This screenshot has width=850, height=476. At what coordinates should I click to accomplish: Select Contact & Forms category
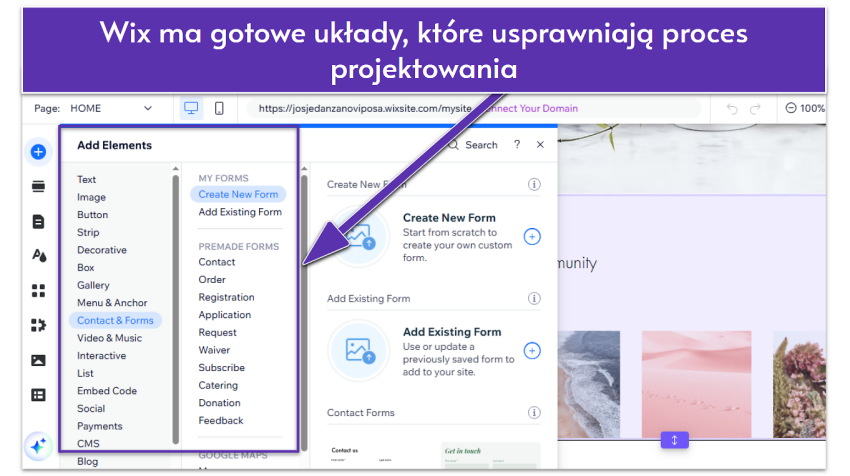(115, 320)
